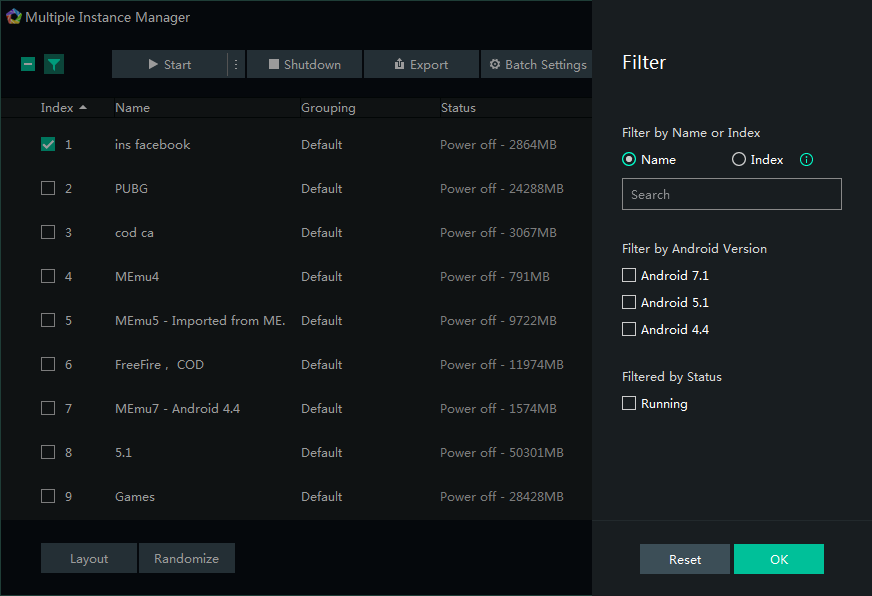
Task: Shut down the selected instances
Action: point(305,64)
